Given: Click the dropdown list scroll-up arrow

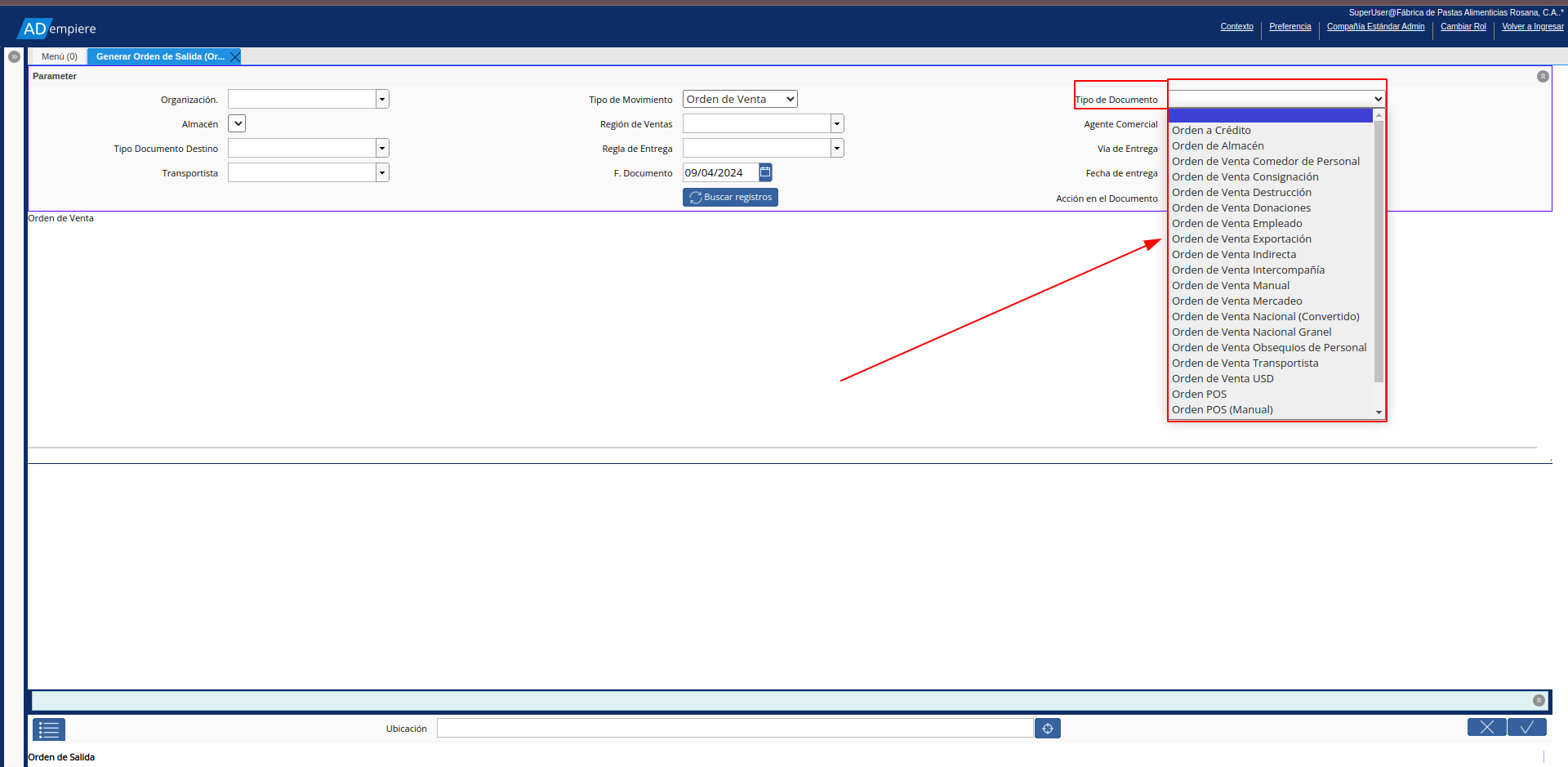Looking at the screenshot, I should [x=1379, y=115].
